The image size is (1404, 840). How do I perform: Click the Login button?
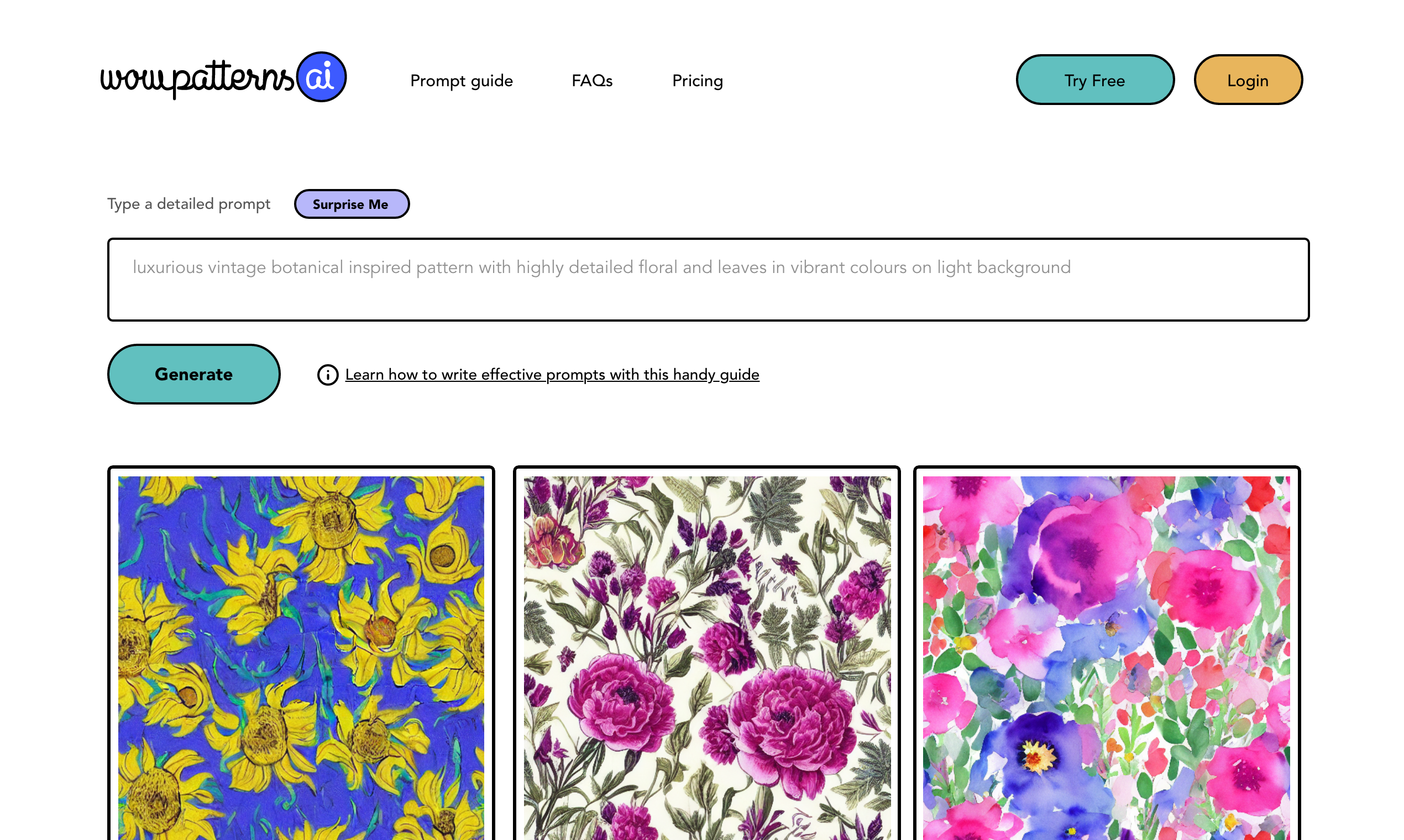pos(1247,80)
